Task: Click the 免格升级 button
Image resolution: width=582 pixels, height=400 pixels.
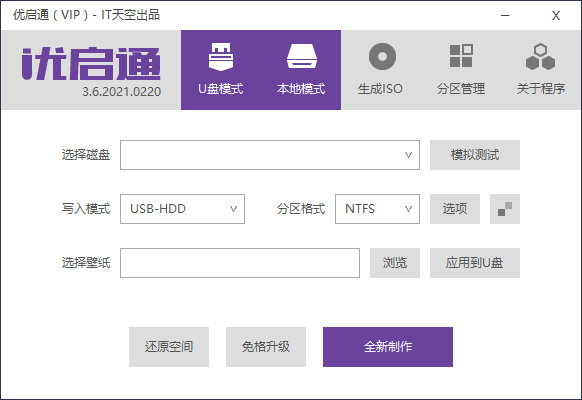Action: coord(266,347)
